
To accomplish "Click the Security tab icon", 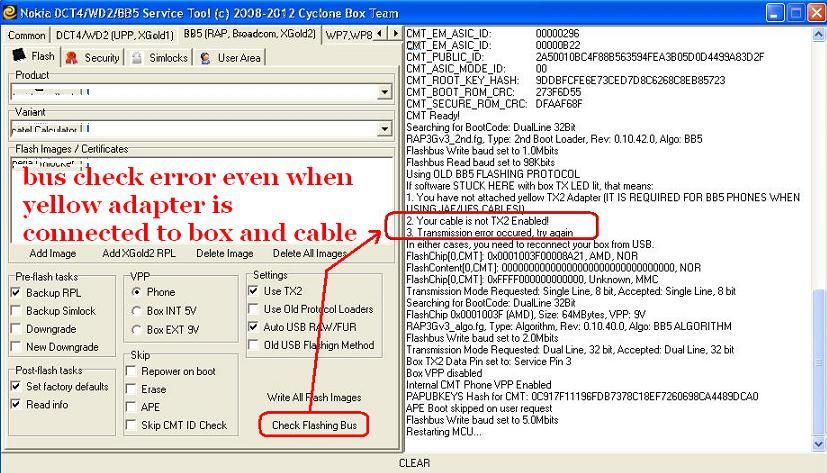I will coord(71,57).
